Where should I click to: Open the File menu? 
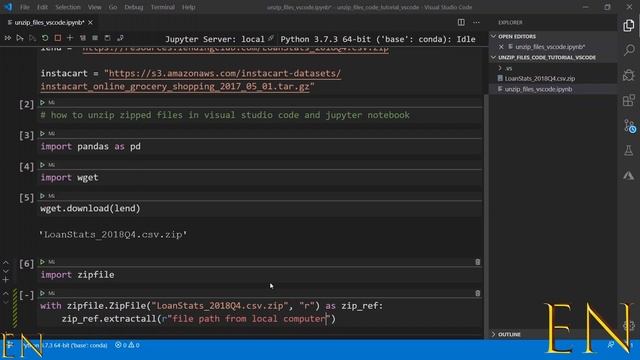point(25,7)
